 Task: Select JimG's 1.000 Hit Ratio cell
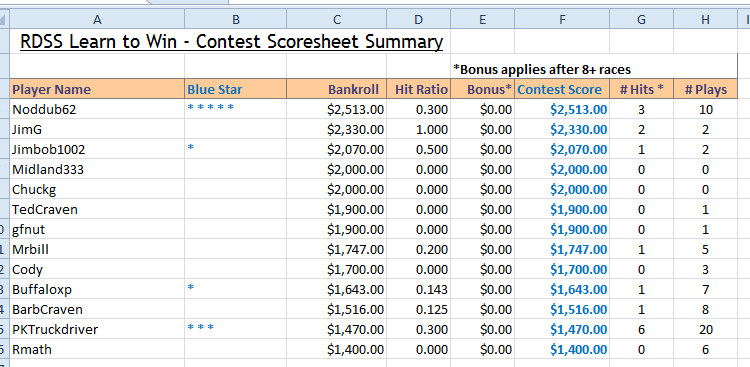419,130
